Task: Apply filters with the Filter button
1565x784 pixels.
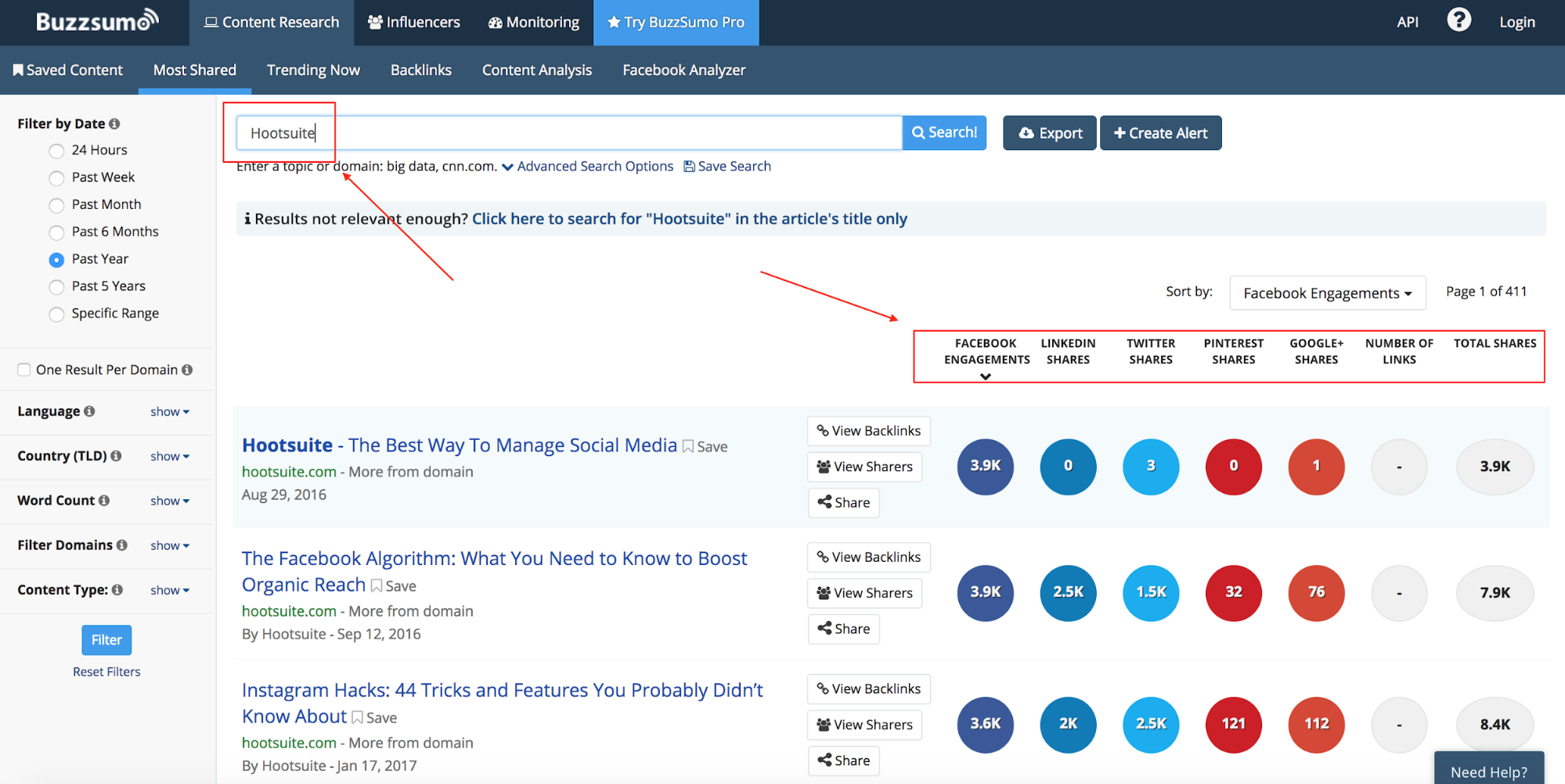Action: [106, 640]
